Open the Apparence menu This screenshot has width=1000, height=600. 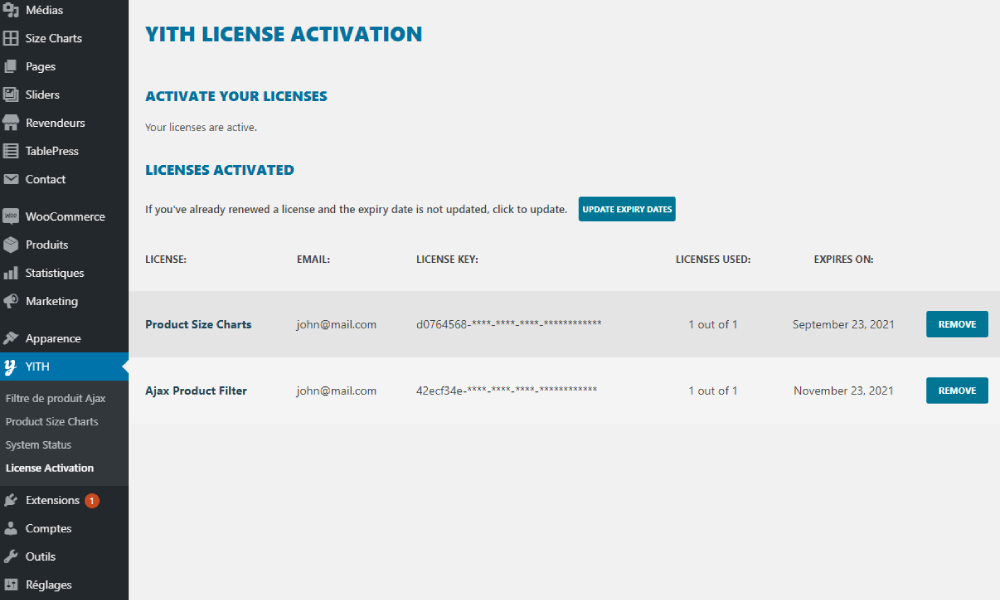tap(53, 338)
